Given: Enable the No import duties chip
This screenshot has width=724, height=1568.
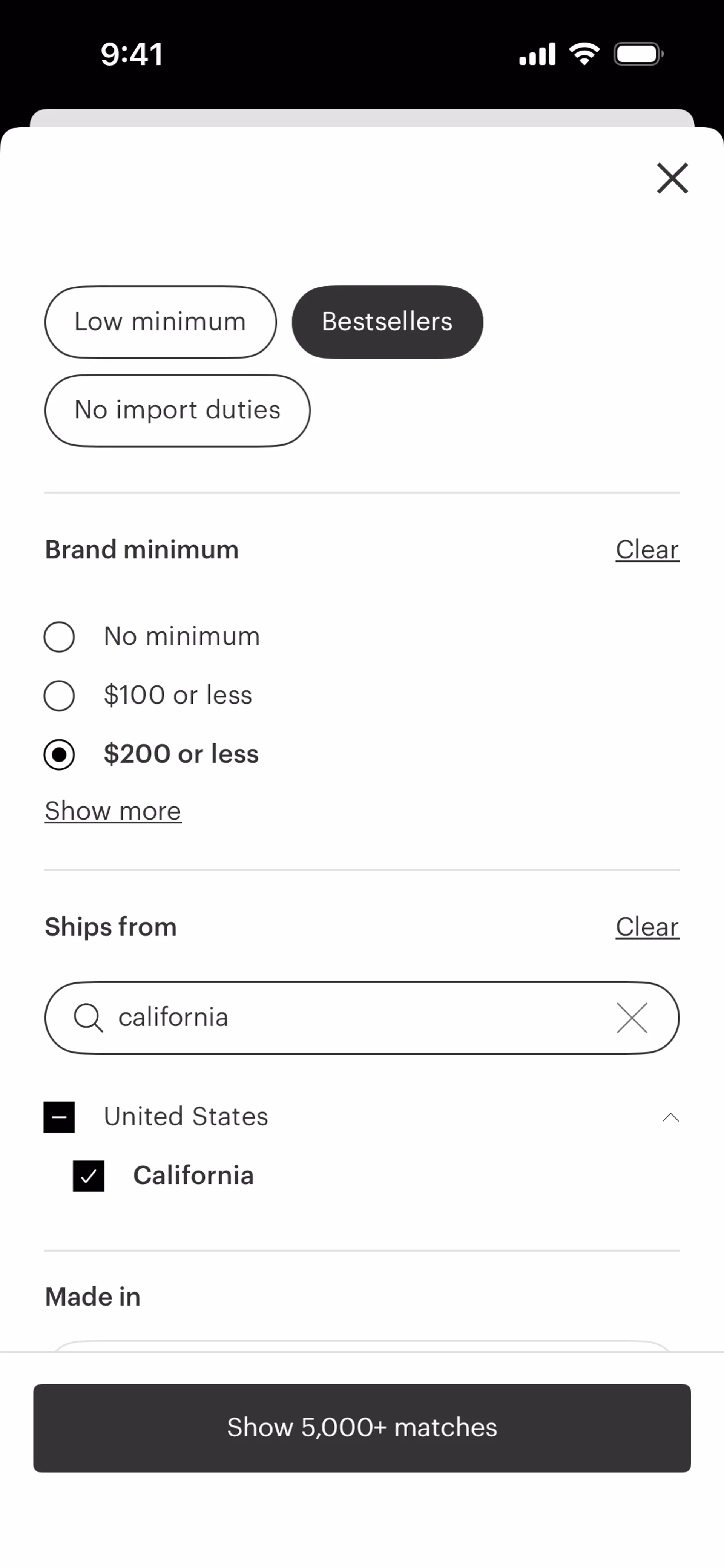Looking at the screenshot, I should click(x=177, y=410).
